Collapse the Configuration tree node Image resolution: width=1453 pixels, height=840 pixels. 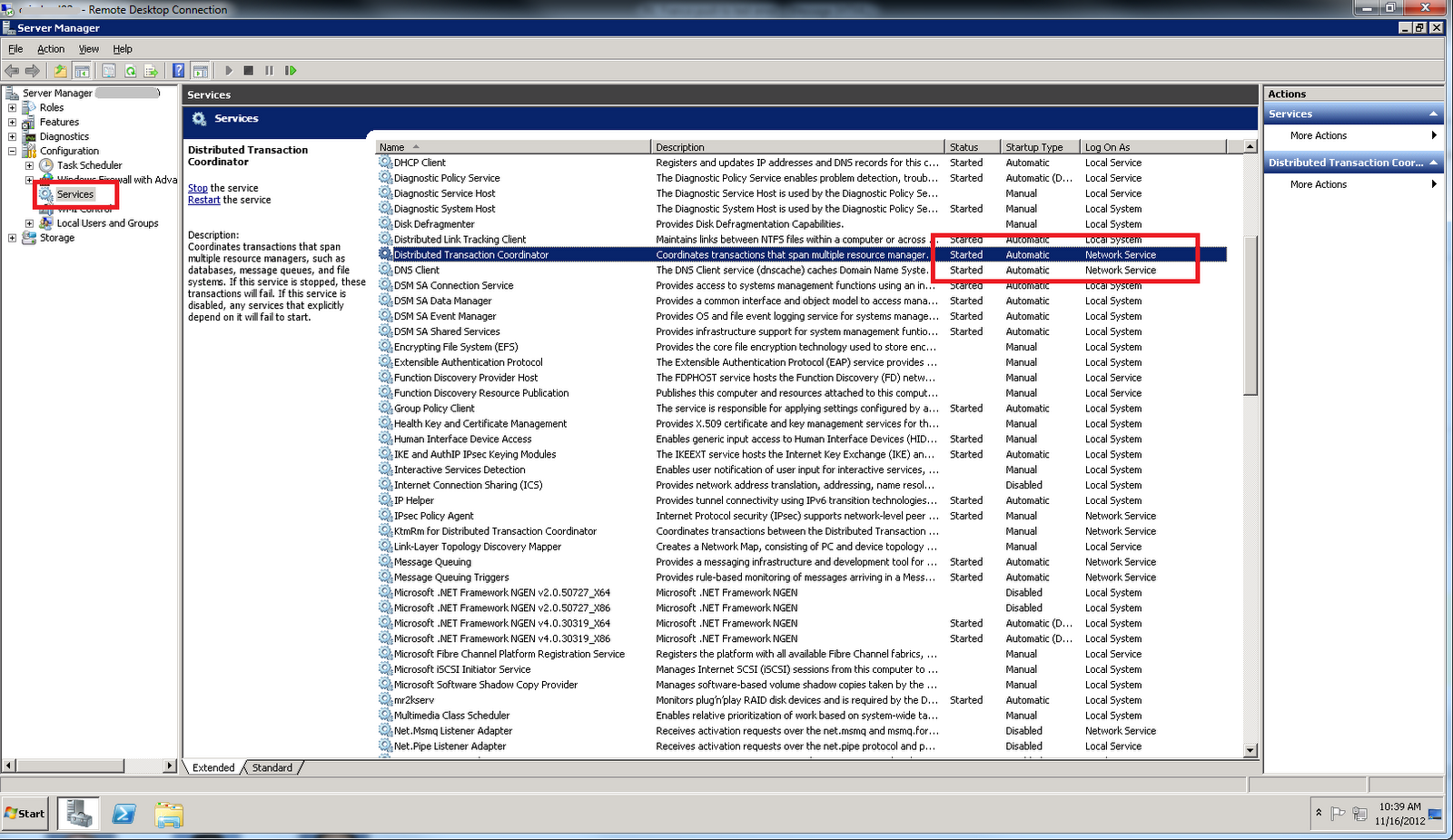13,151
